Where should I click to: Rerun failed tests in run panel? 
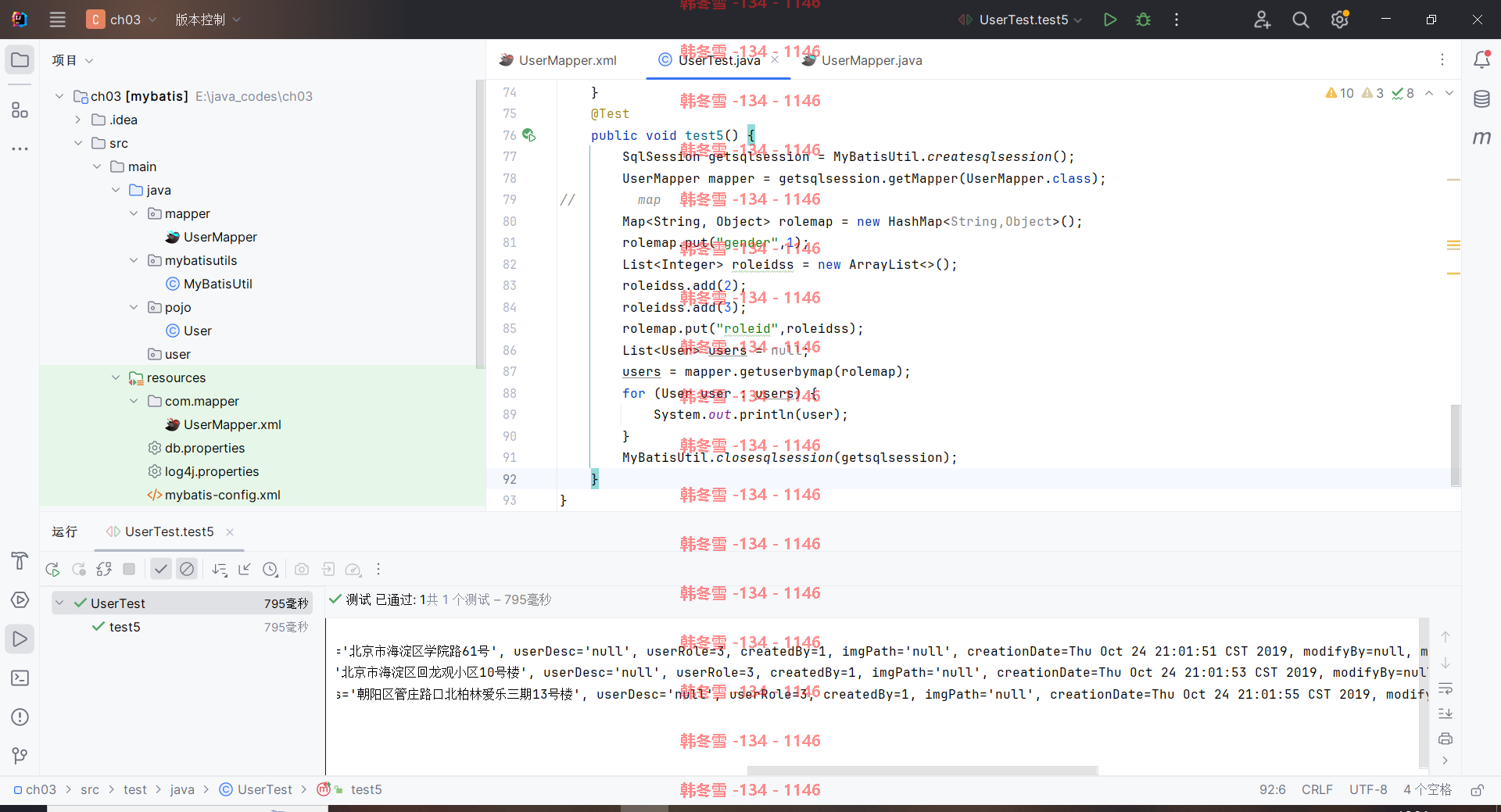tap(79, 570)
